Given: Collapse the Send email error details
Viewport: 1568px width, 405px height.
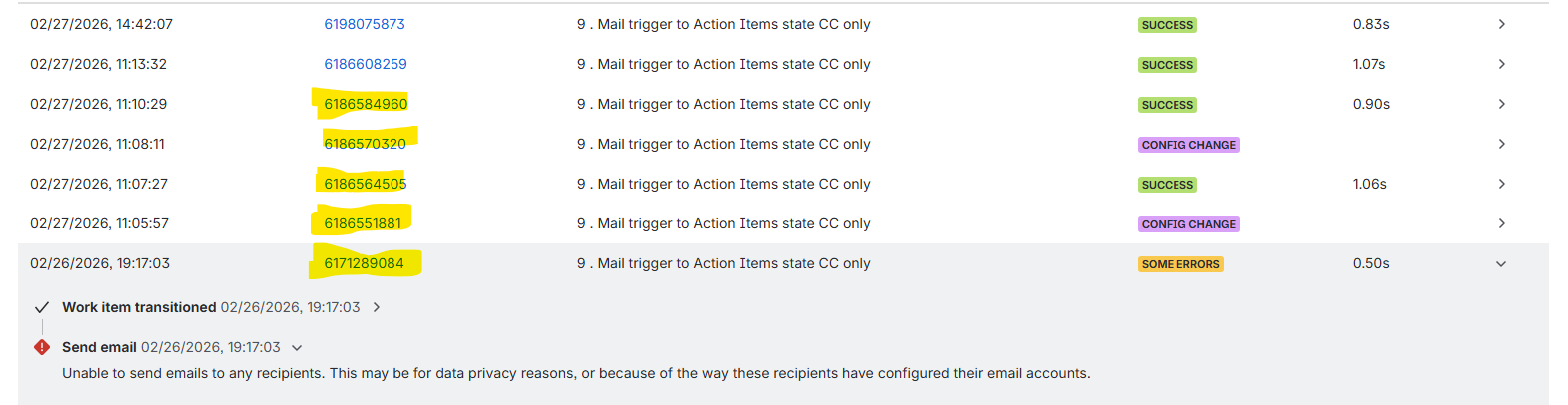Looking at the screenshot, I should click(x=297, y=348).
